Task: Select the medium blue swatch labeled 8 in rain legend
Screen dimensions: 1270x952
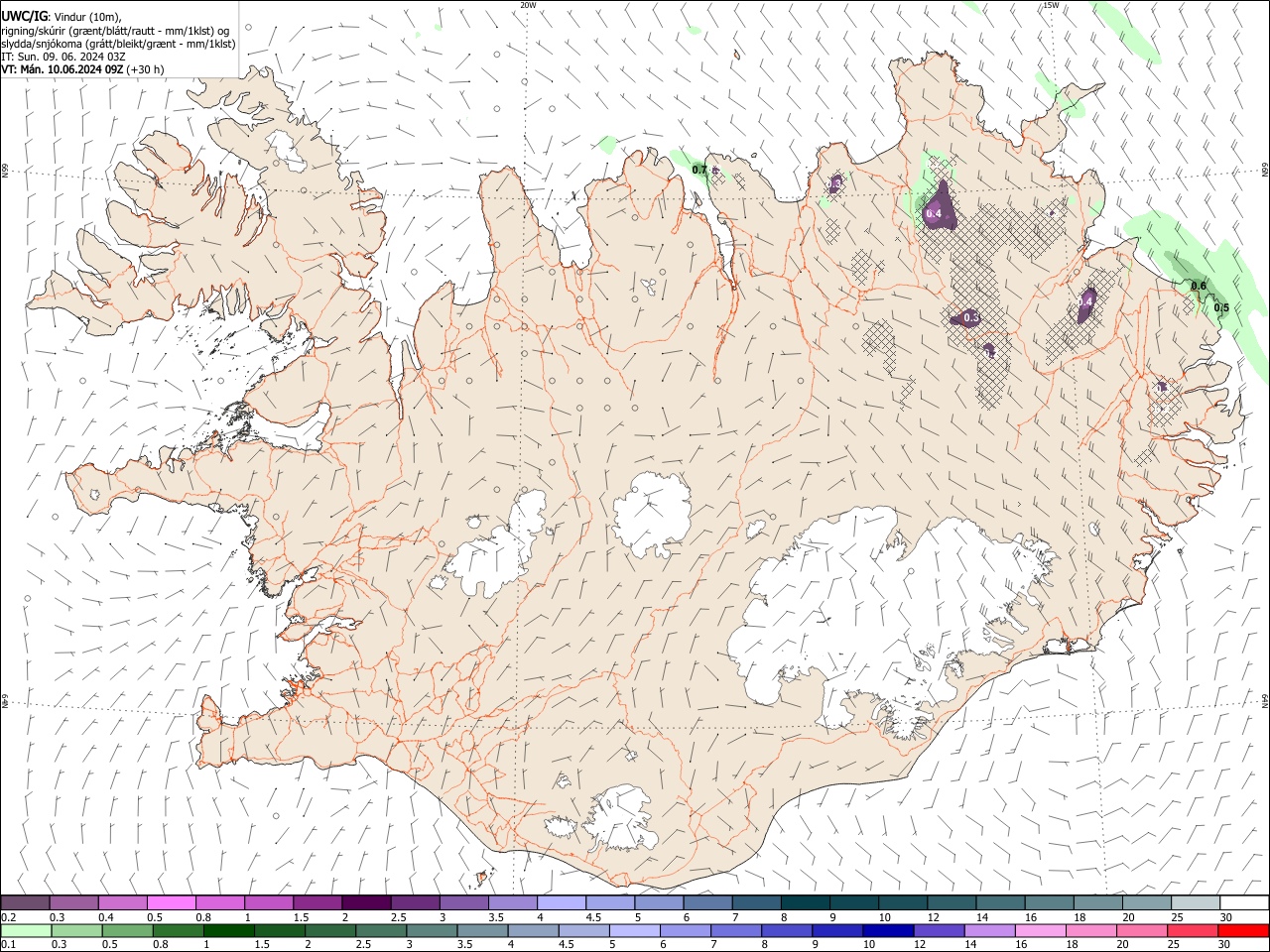Action: point(786,931)
